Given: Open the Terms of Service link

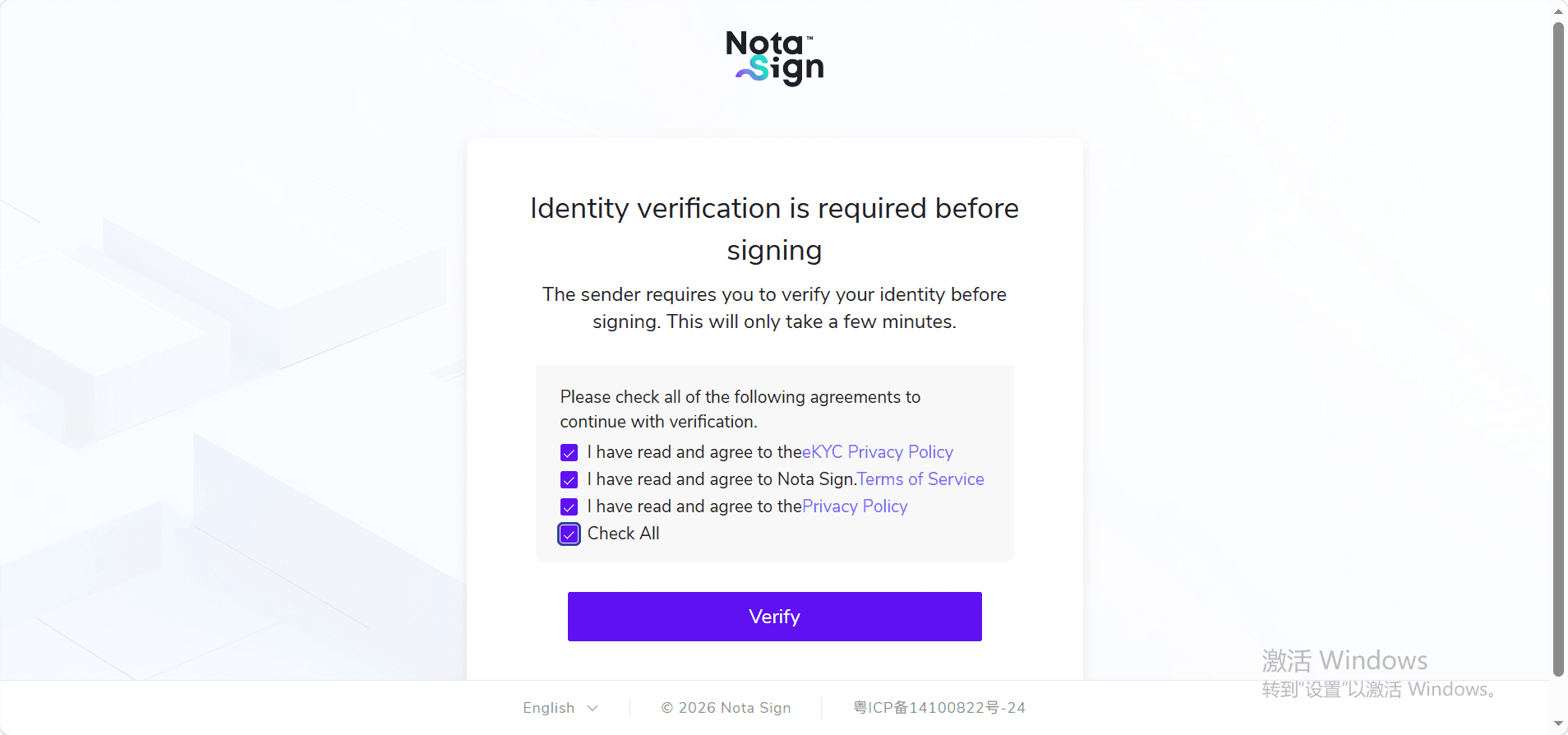Looking at the screenshot, I should [920, 479].
